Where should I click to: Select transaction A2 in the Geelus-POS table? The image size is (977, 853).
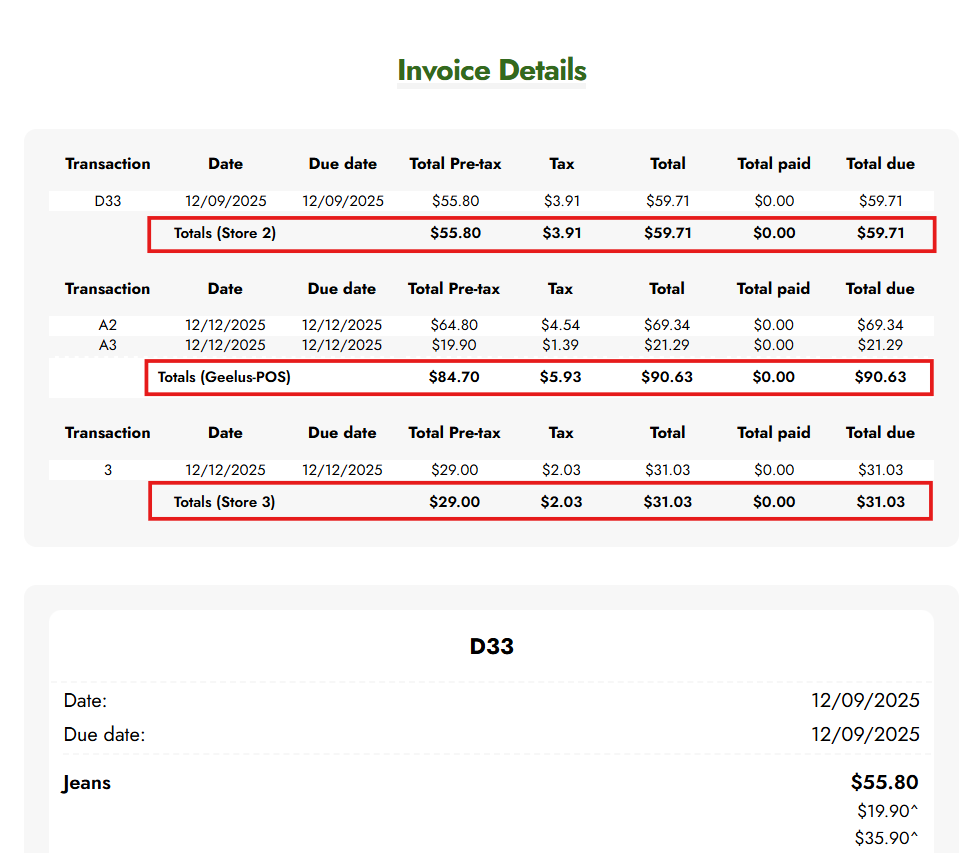(x=107, y=325)
